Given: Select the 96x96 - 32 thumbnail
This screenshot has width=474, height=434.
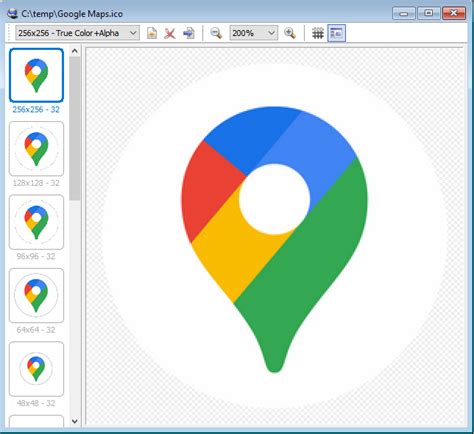Looking at the screenshot, I should 36,222.
